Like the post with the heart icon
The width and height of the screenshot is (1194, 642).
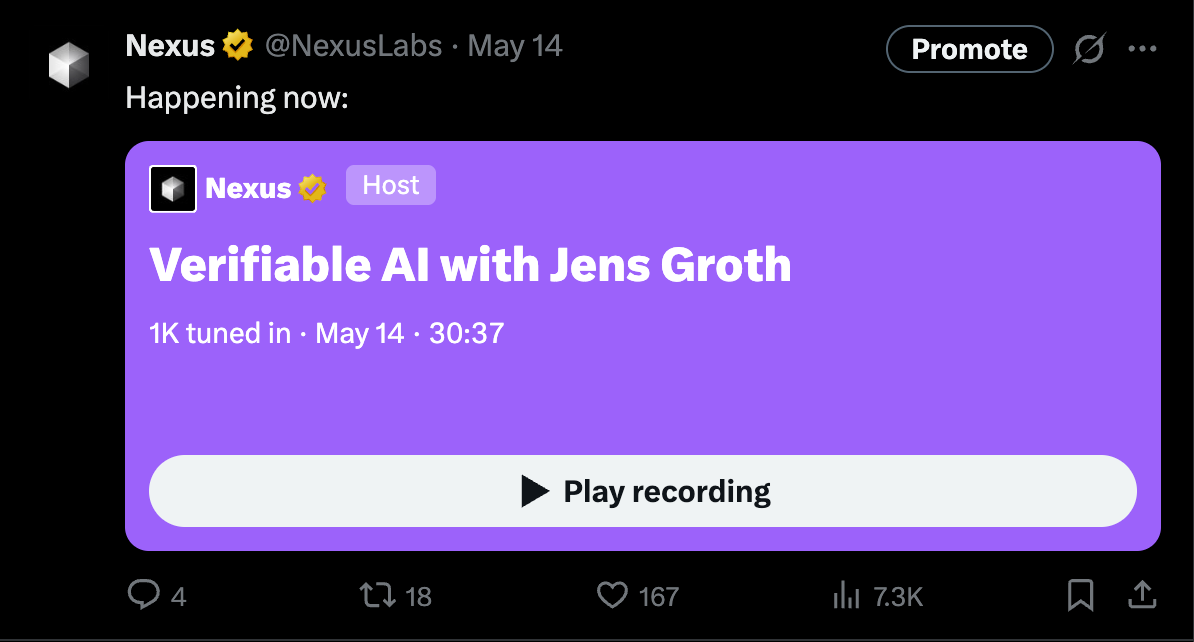point(612,595)
